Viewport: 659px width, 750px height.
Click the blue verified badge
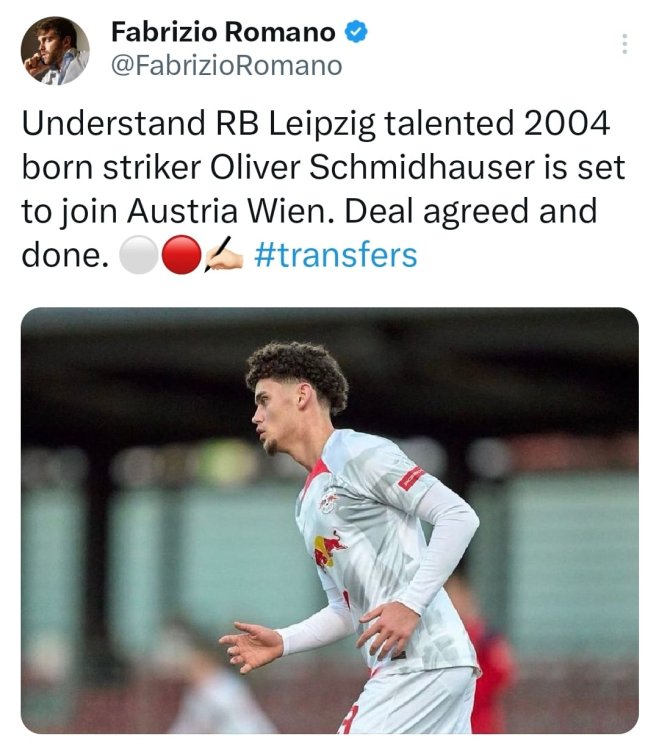click(x=356, y=32)
